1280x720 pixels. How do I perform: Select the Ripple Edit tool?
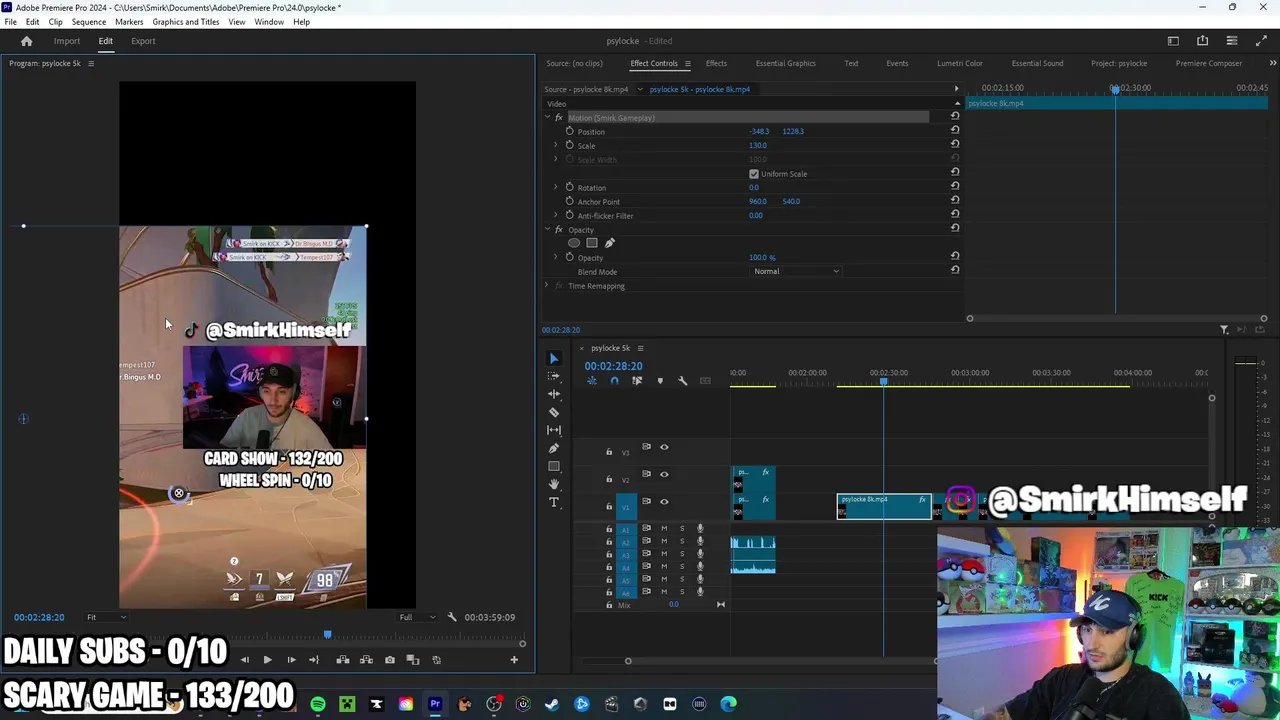554,394
